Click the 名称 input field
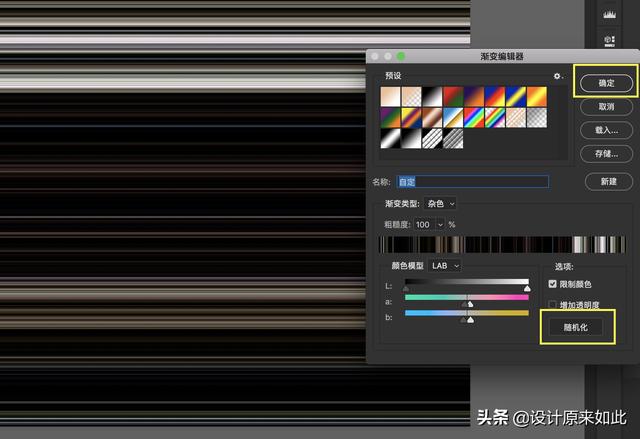This screenshot has width=640, height=439. 473,182
